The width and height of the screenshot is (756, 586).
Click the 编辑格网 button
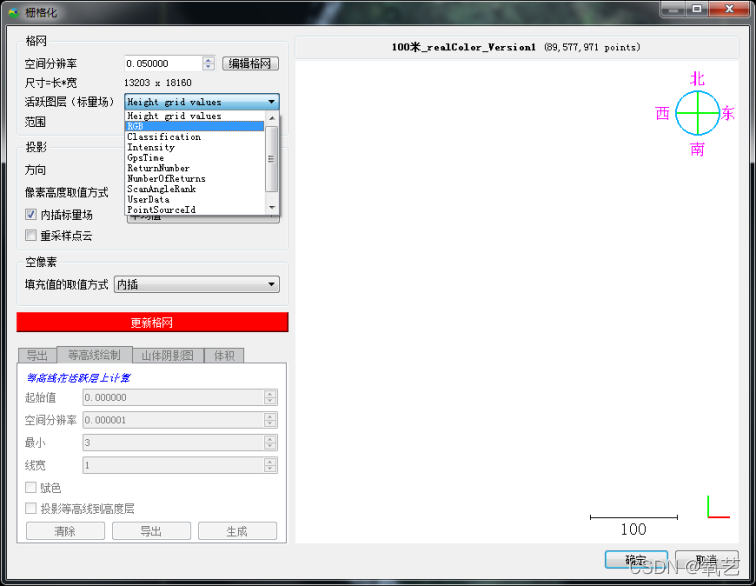(x=250, y=63)
